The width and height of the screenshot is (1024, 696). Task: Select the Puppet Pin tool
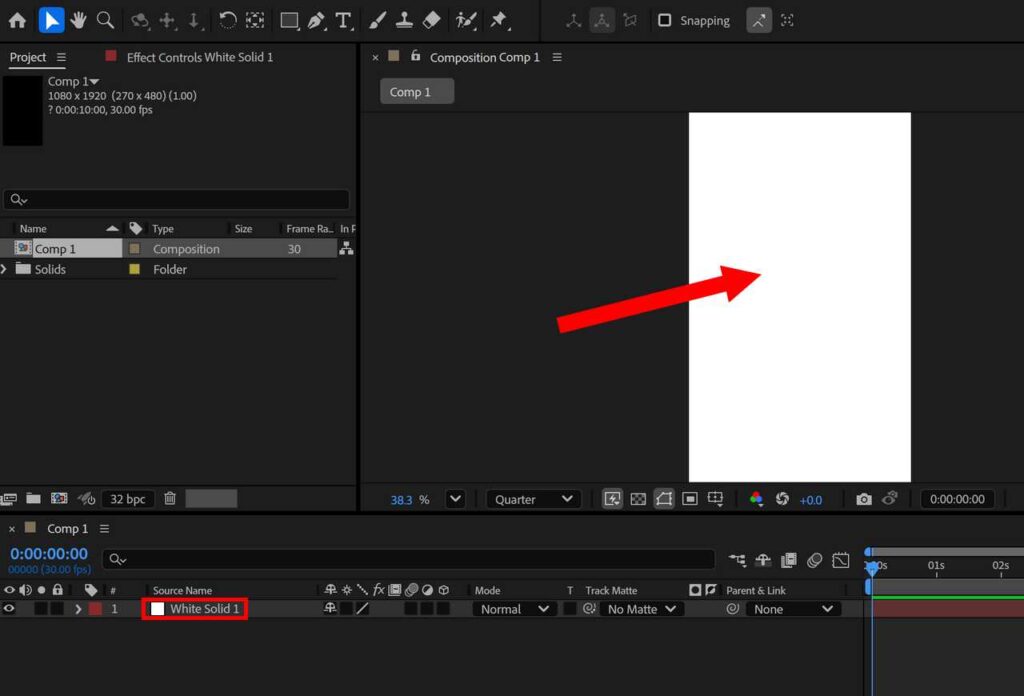pyautogui.click(x=499, y=20)
